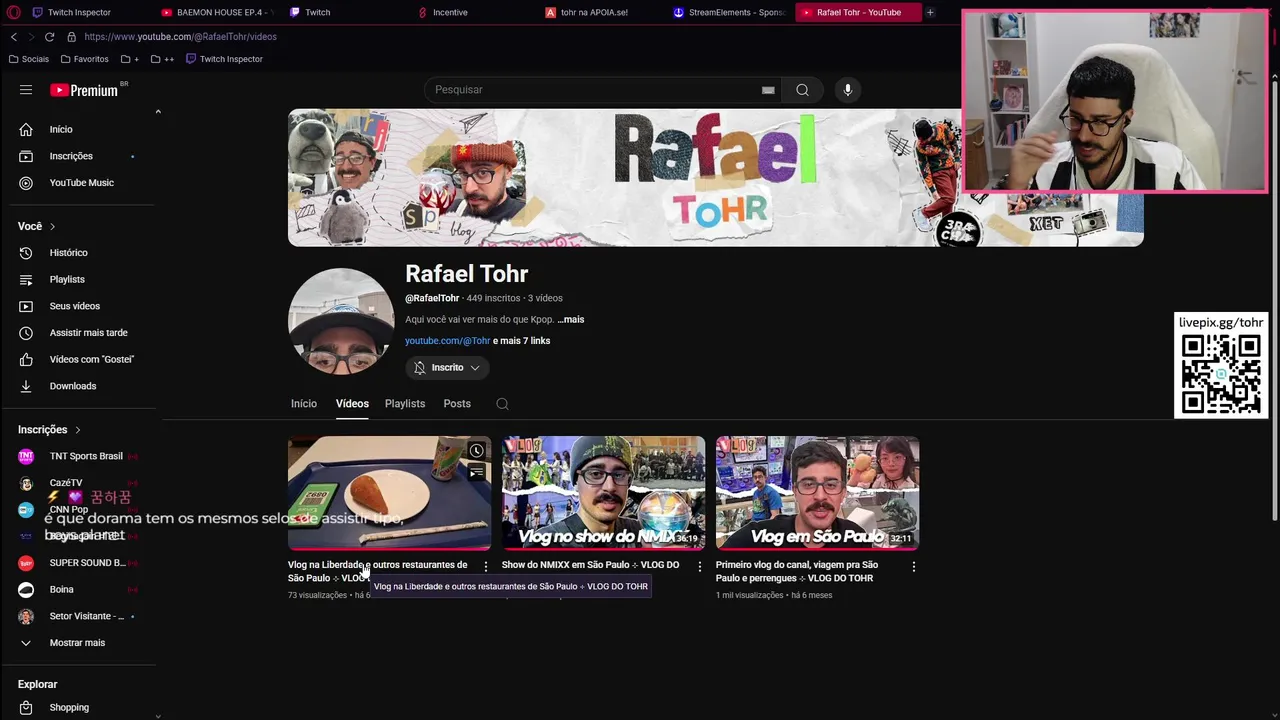
Task: Add Liberdade video to watch later clock icon
Action: 477,451
